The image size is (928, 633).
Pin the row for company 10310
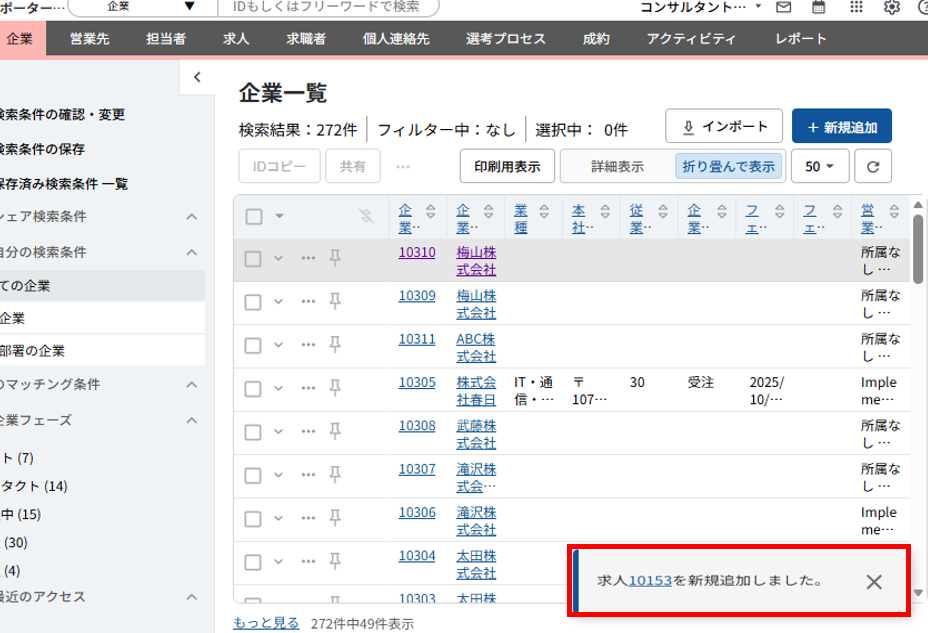335,258
